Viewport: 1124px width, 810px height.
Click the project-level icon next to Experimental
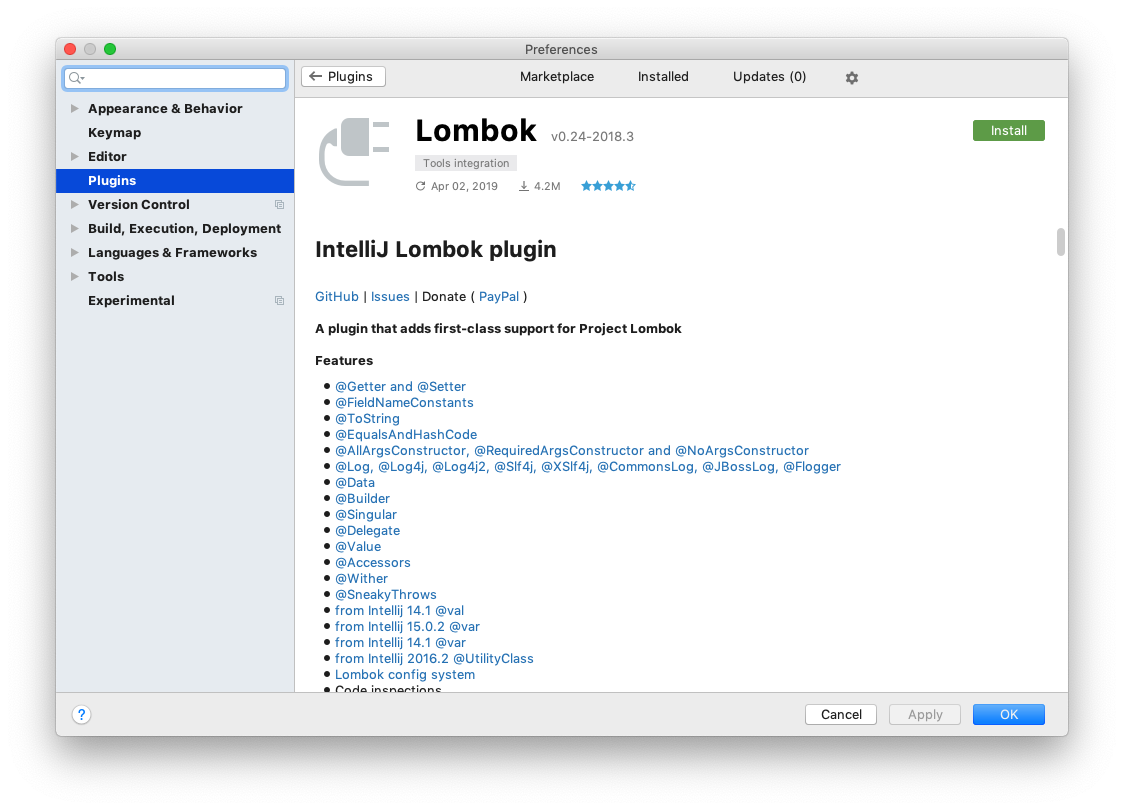(280, 301)
